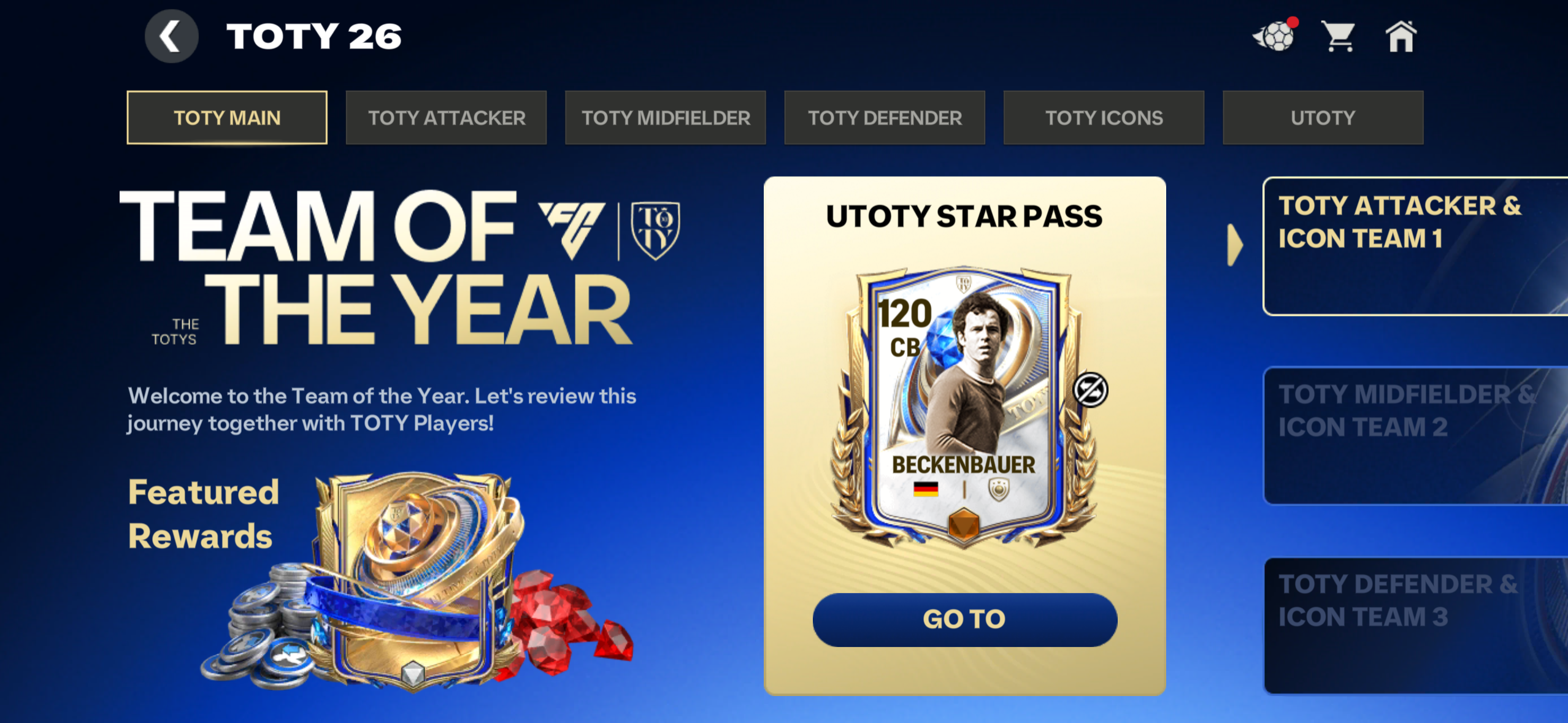
Task: Click the yellow selection arrow marker
Action: (x=1235, y=245)
